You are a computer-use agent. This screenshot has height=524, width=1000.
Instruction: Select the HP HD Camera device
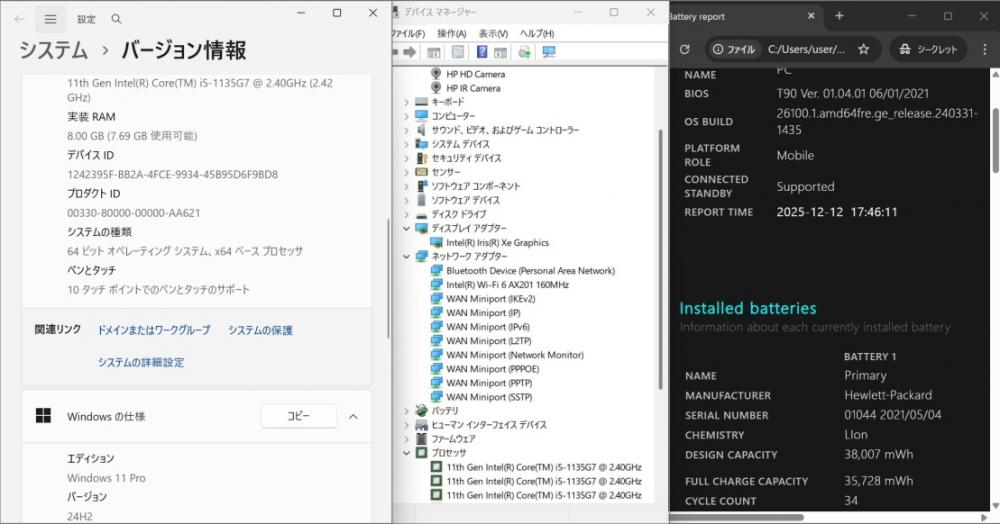click(x=475, y=74)
